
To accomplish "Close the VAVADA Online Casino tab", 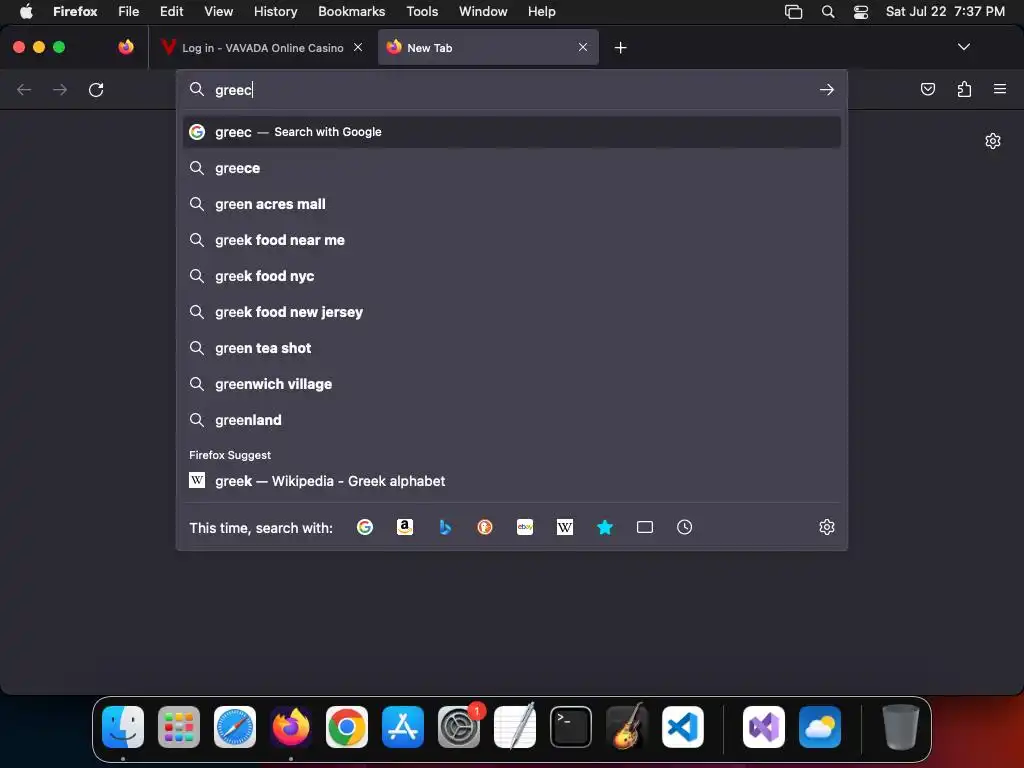I will point(358,47).
